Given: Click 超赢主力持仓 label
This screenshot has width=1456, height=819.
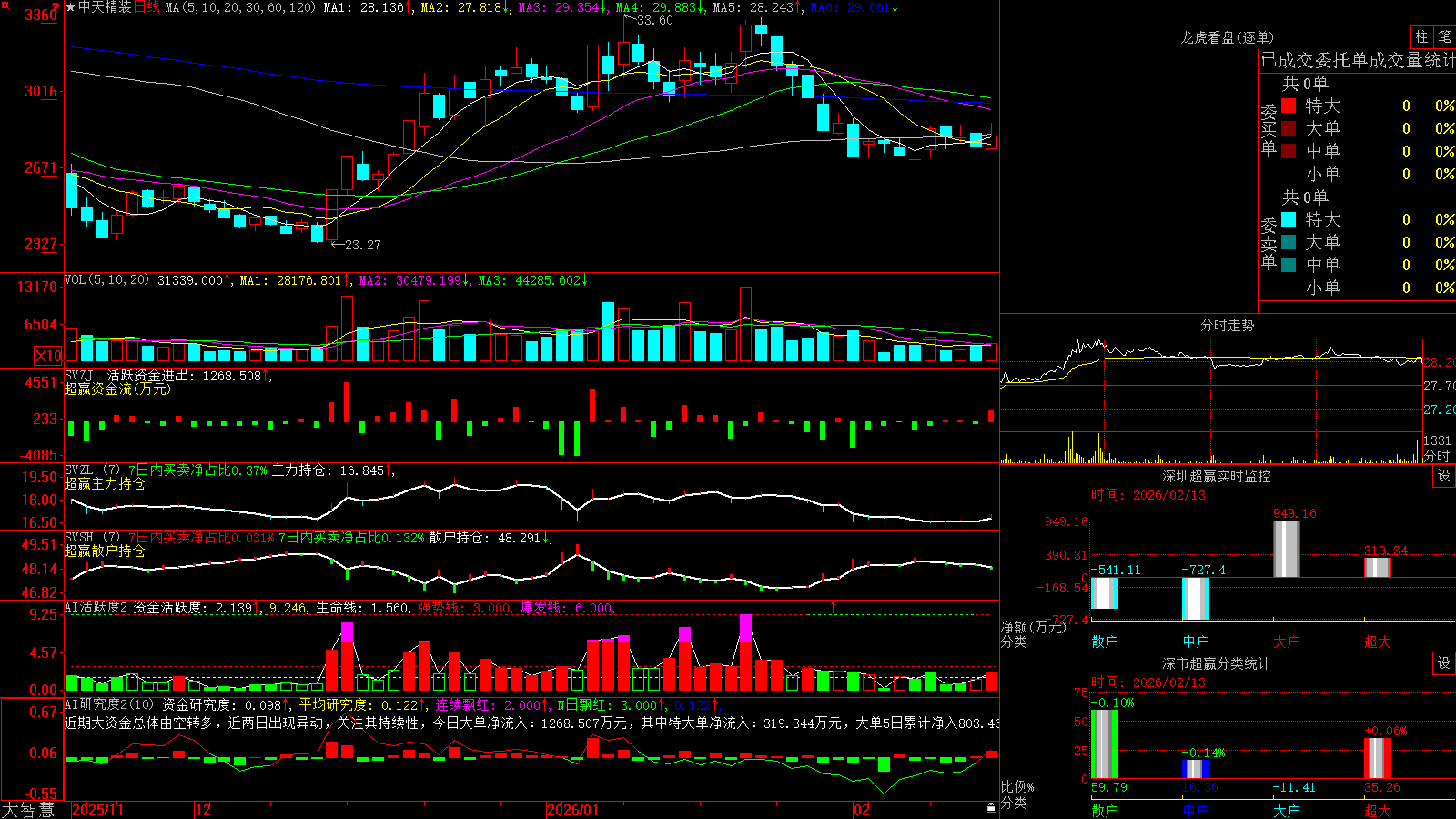Looking at the screenshot, I should pyautogui.click(x=105, y=484).
